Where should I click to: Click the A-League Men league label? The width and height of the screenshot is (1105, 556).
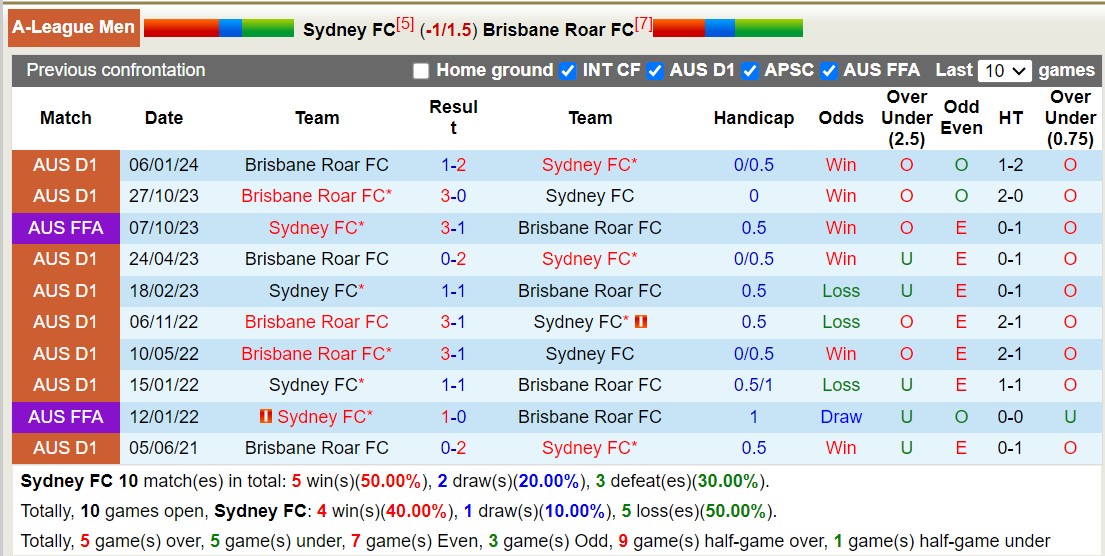coord(73,27)
